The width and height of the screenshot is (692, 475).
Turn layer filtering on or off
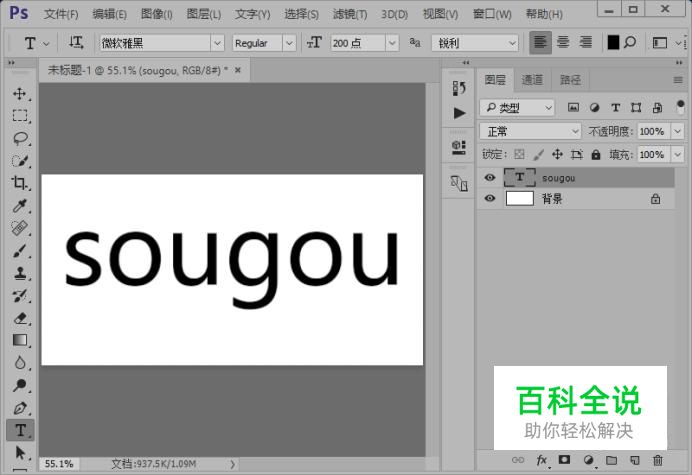click(680, 107)
